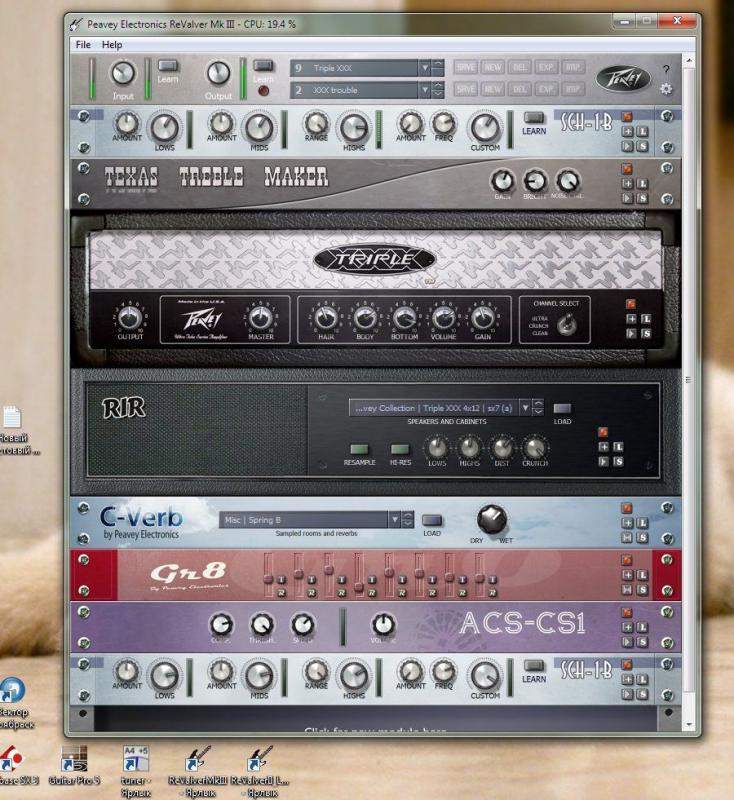This screenshot has height=800, width=734.
Task: Click the orange power button on Triple XXX amp
Action: (x=631, y=304)
